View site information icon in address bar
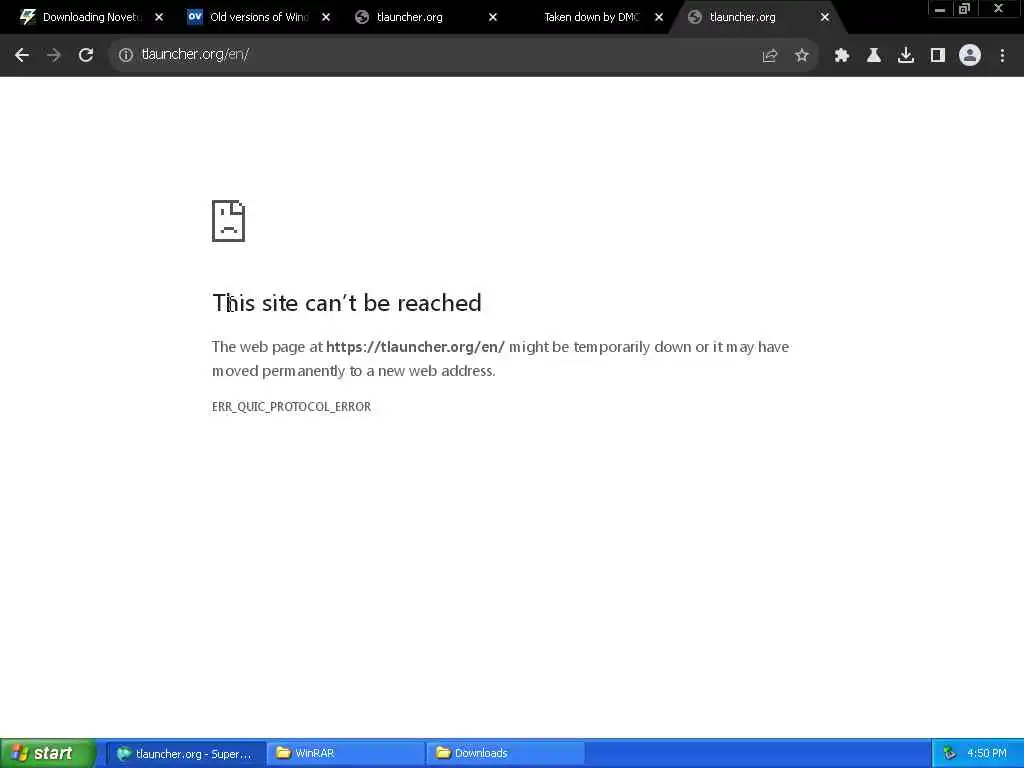 (x=125, y=55)
